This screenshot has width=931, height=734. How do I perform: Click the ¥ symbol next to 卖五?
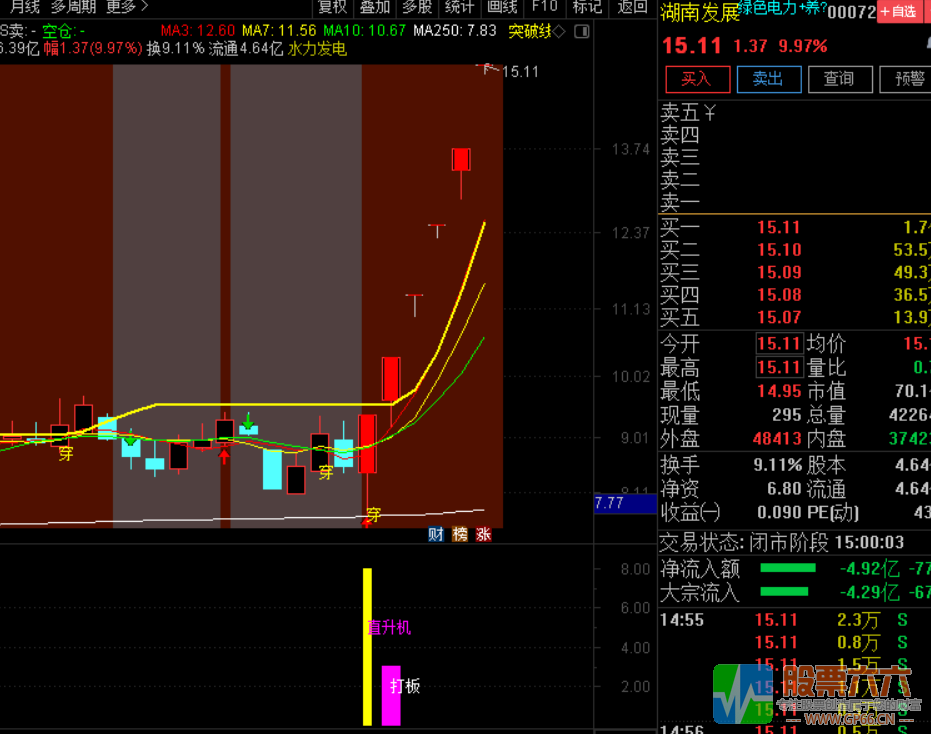tap(710, 111)
